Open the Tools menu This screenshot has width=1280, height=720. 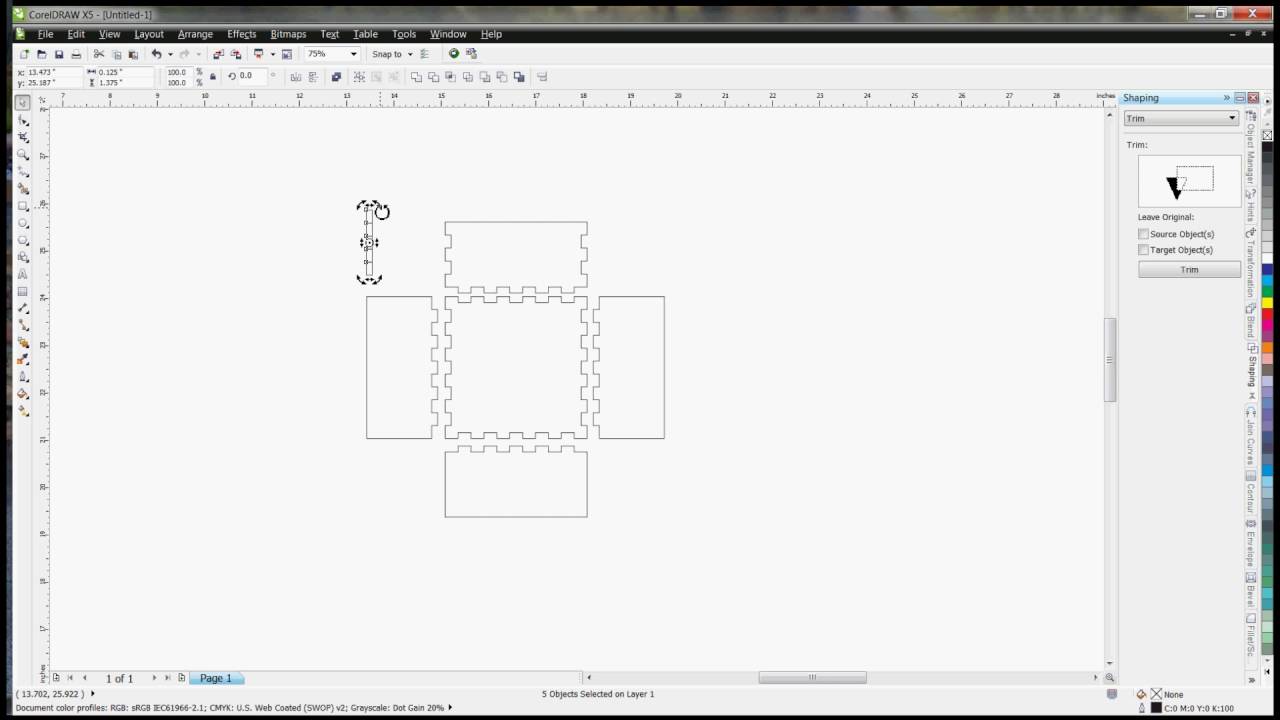pos(404,34)
